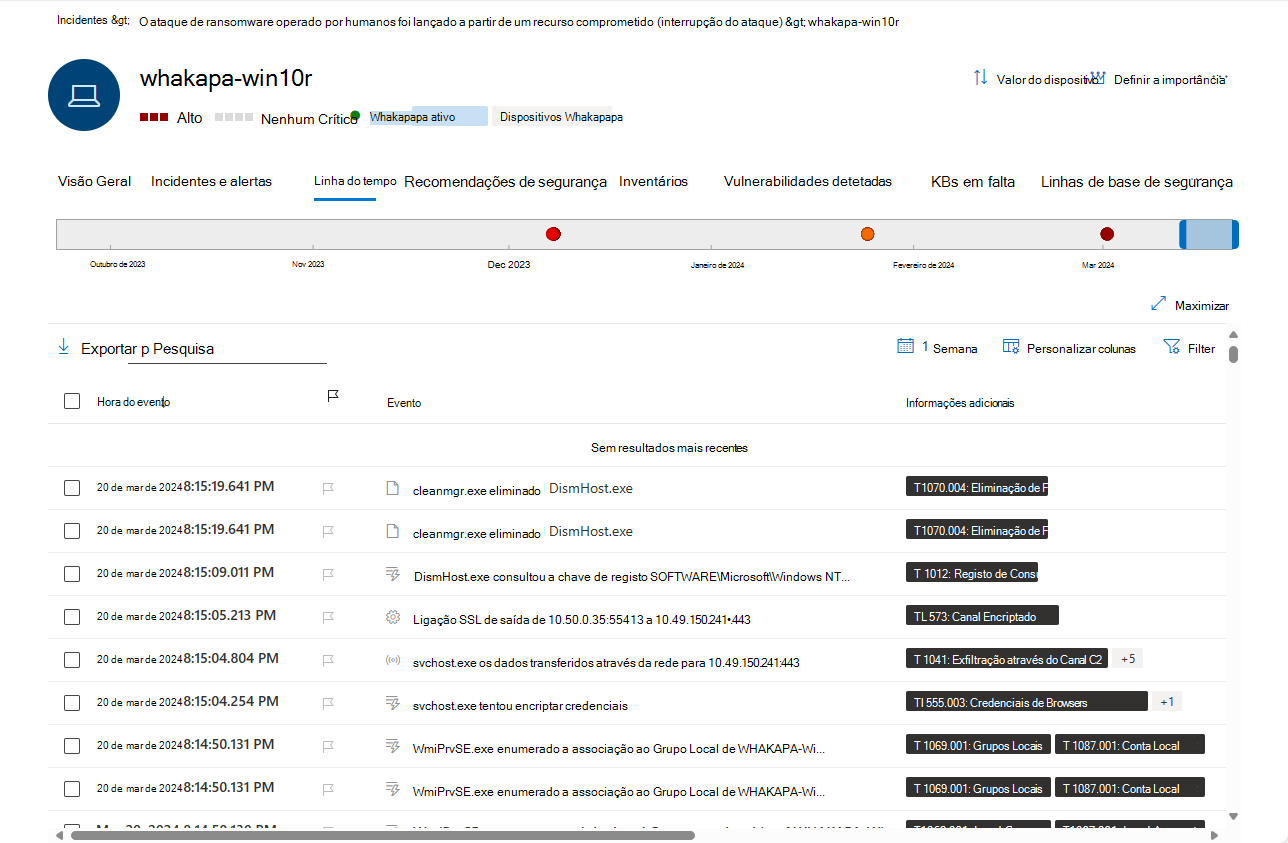1288x843 pixels.
Task: Check the second cleanmgr.exe eliminado row
Action: pos(72,531)
